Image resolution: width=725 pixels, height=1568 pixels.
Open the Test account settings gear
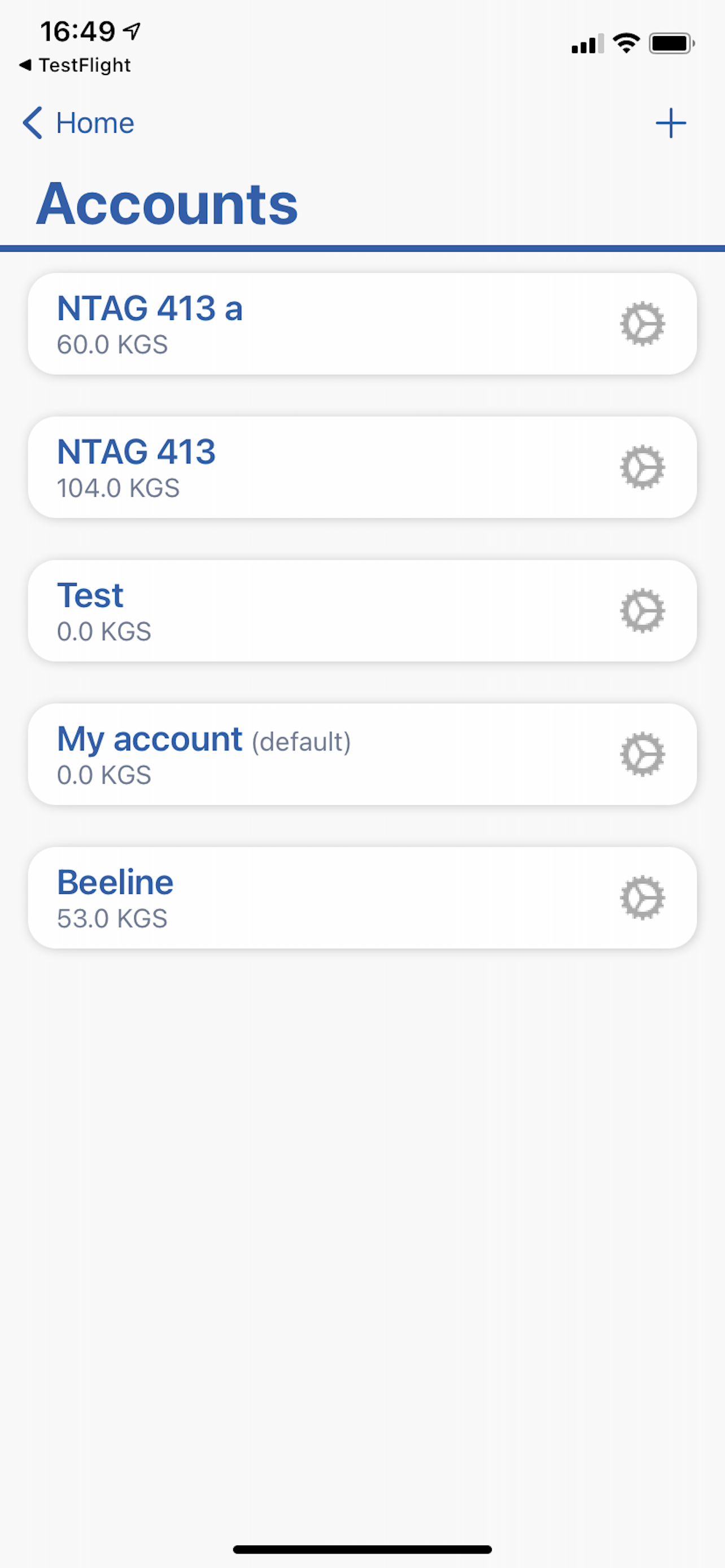point(642,611)
